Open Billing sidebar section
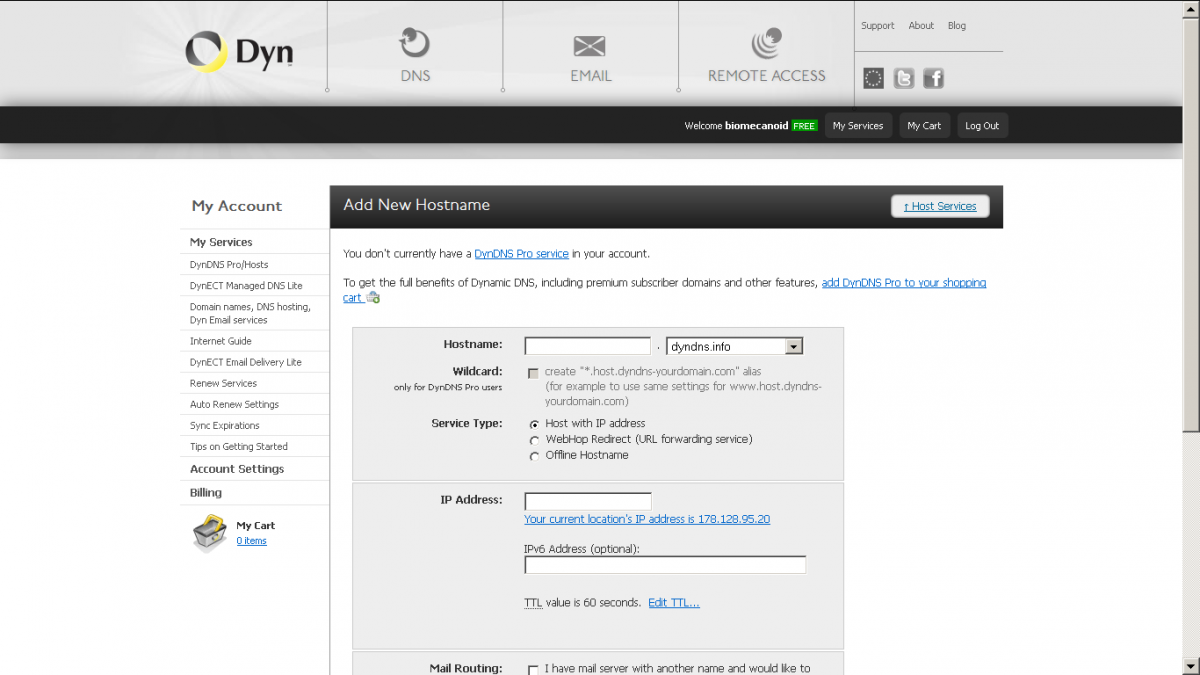The height and width of the screenshot is (675, 1200). point(206,493)
